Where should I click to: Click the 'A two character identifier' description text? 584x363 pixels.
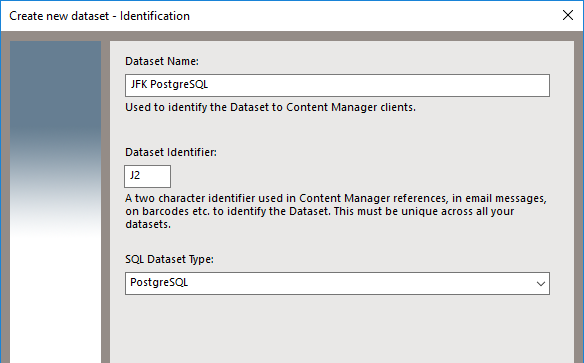click(x=336, y=211)
